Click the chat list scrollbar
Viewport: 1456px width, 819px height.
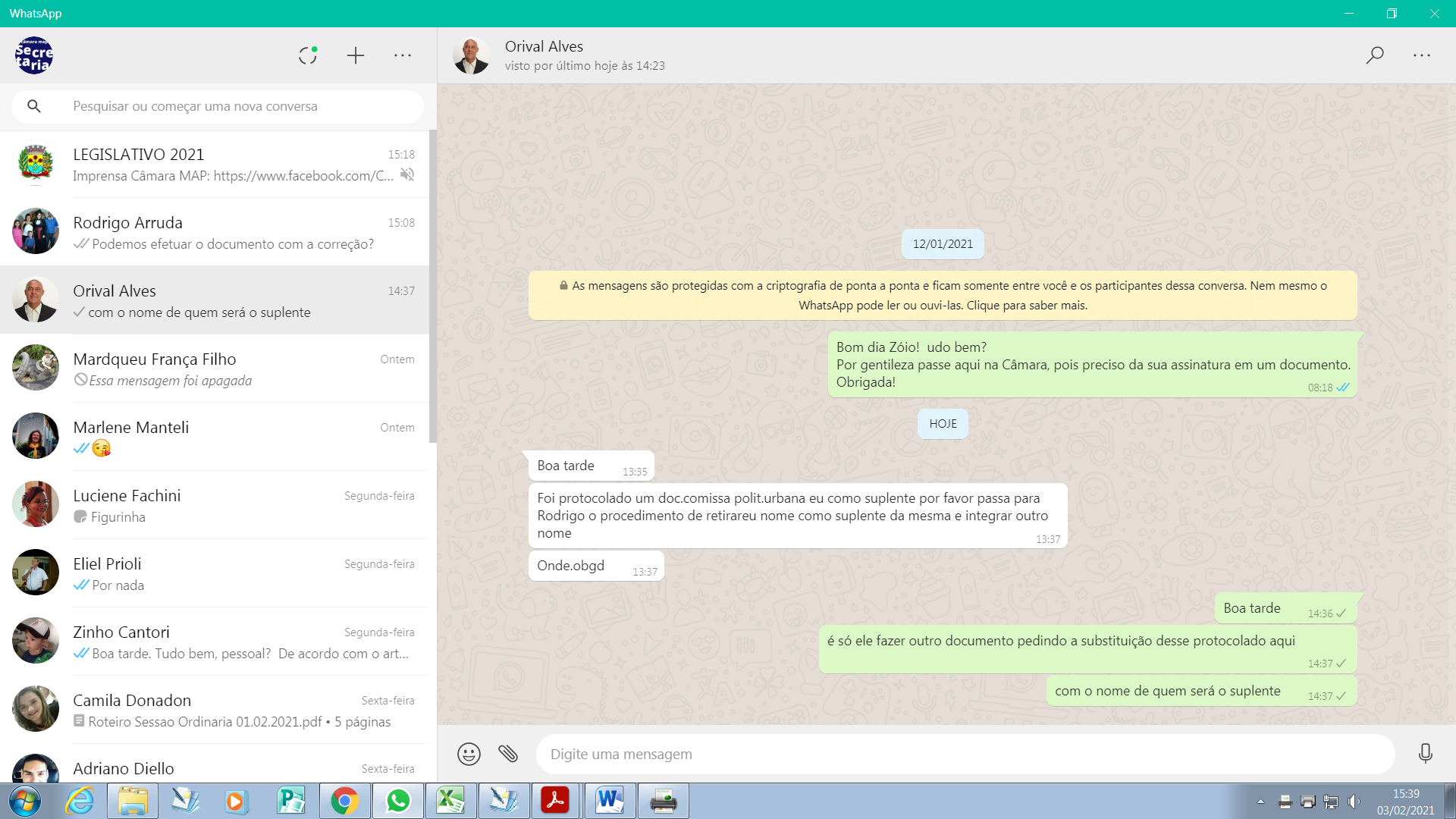pyautogui.click(x=433, y=288)
